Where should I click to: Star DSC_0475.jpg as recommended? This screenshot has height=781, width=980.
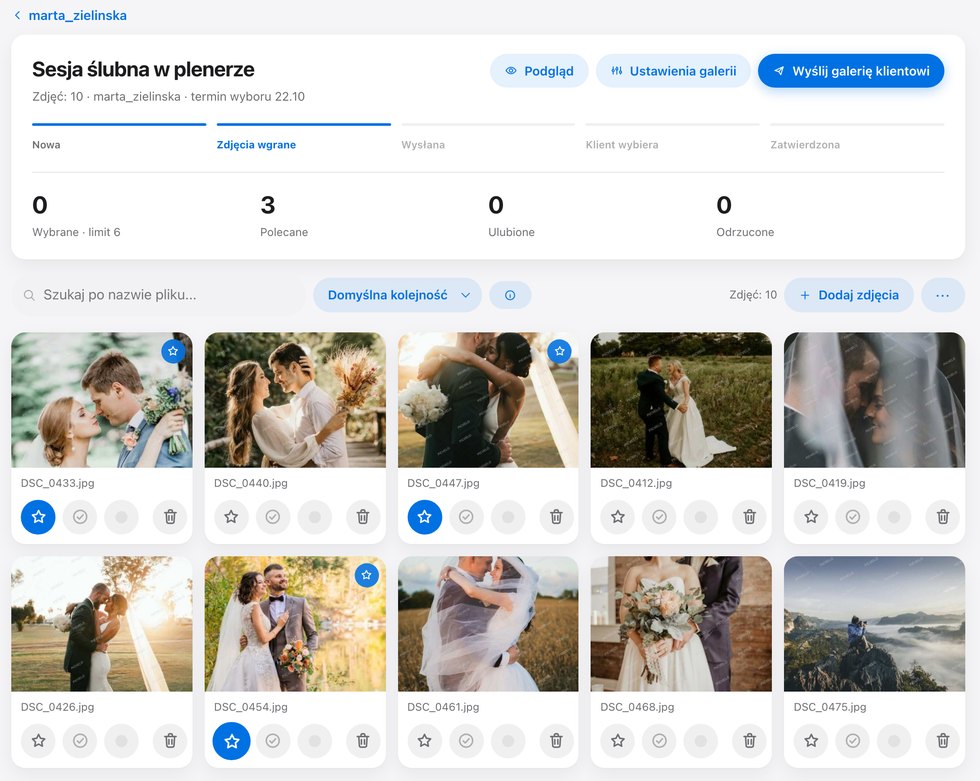[x=811, y=740]
